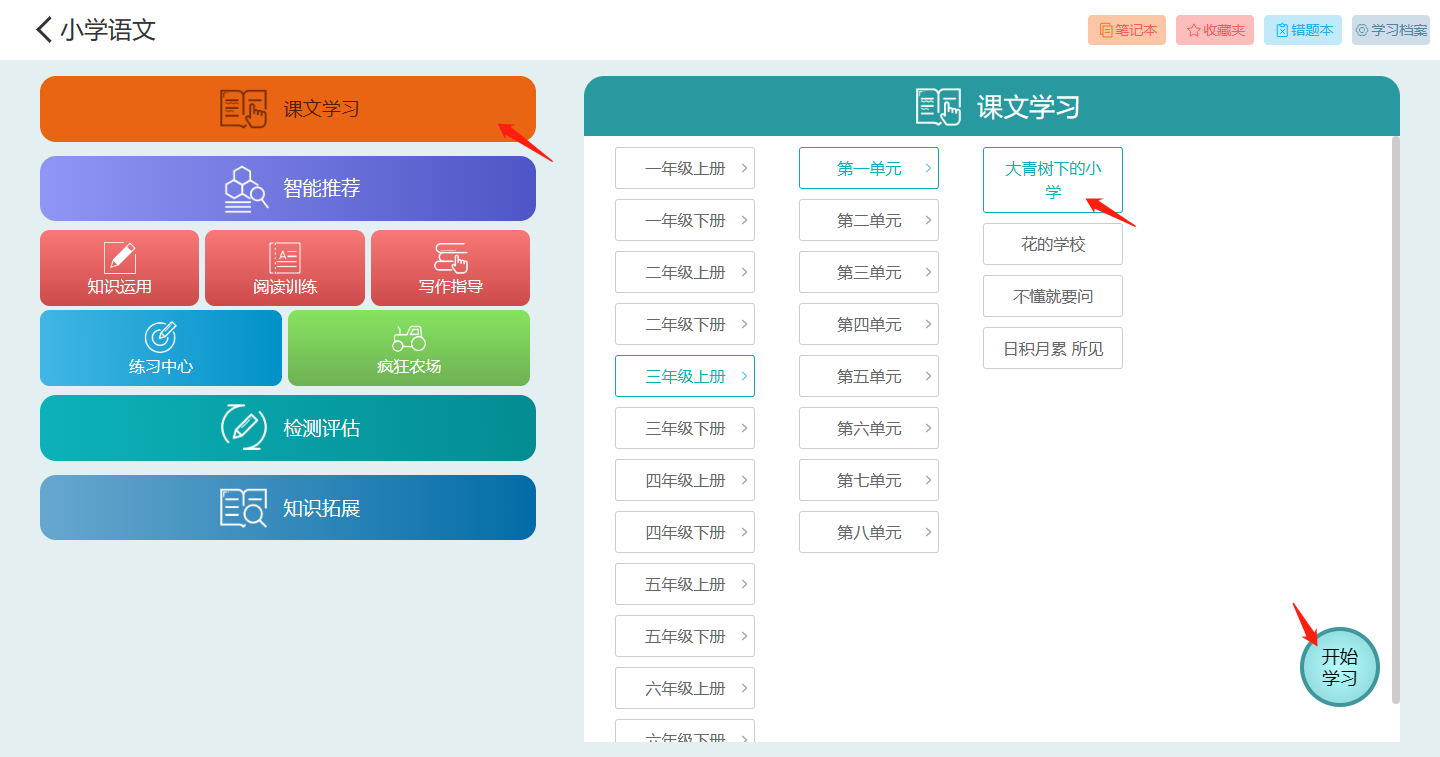Open the 知识运用 module
1440x757 pixels.
click(x=119, y=268)
